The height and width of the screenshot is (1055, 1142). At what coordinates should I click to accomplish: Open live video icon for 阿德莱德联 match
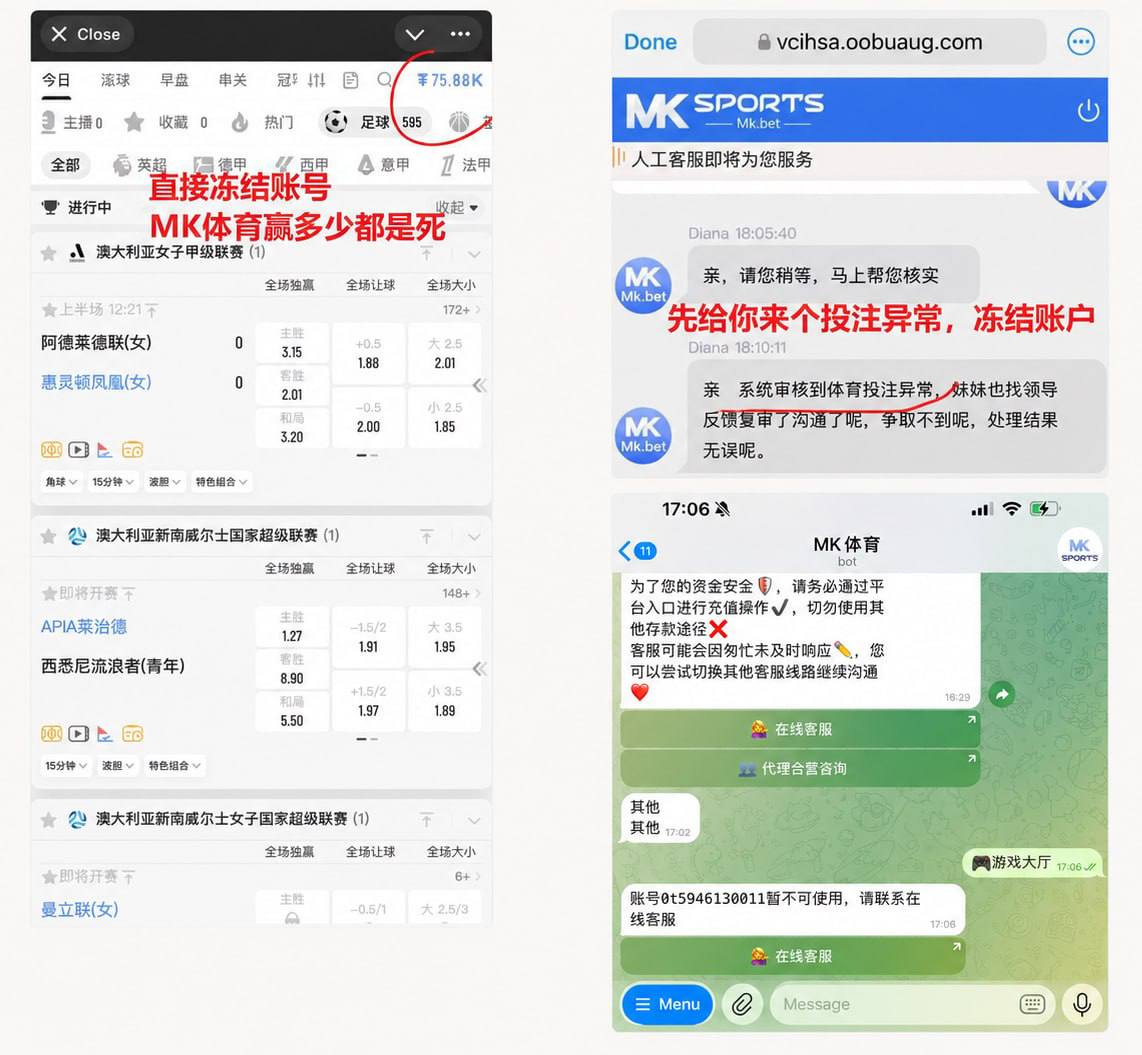coord(79,450)
